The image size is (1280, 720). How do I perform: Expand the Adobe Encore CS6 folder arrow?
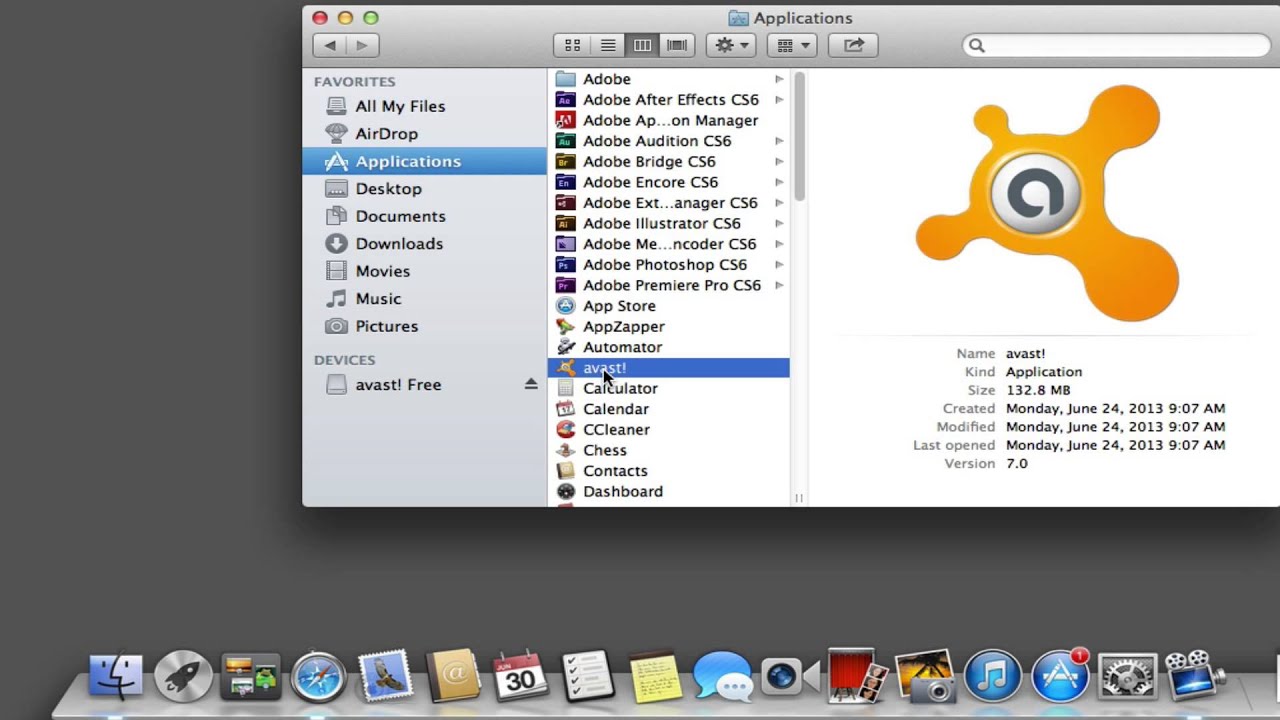click(779, 182)
